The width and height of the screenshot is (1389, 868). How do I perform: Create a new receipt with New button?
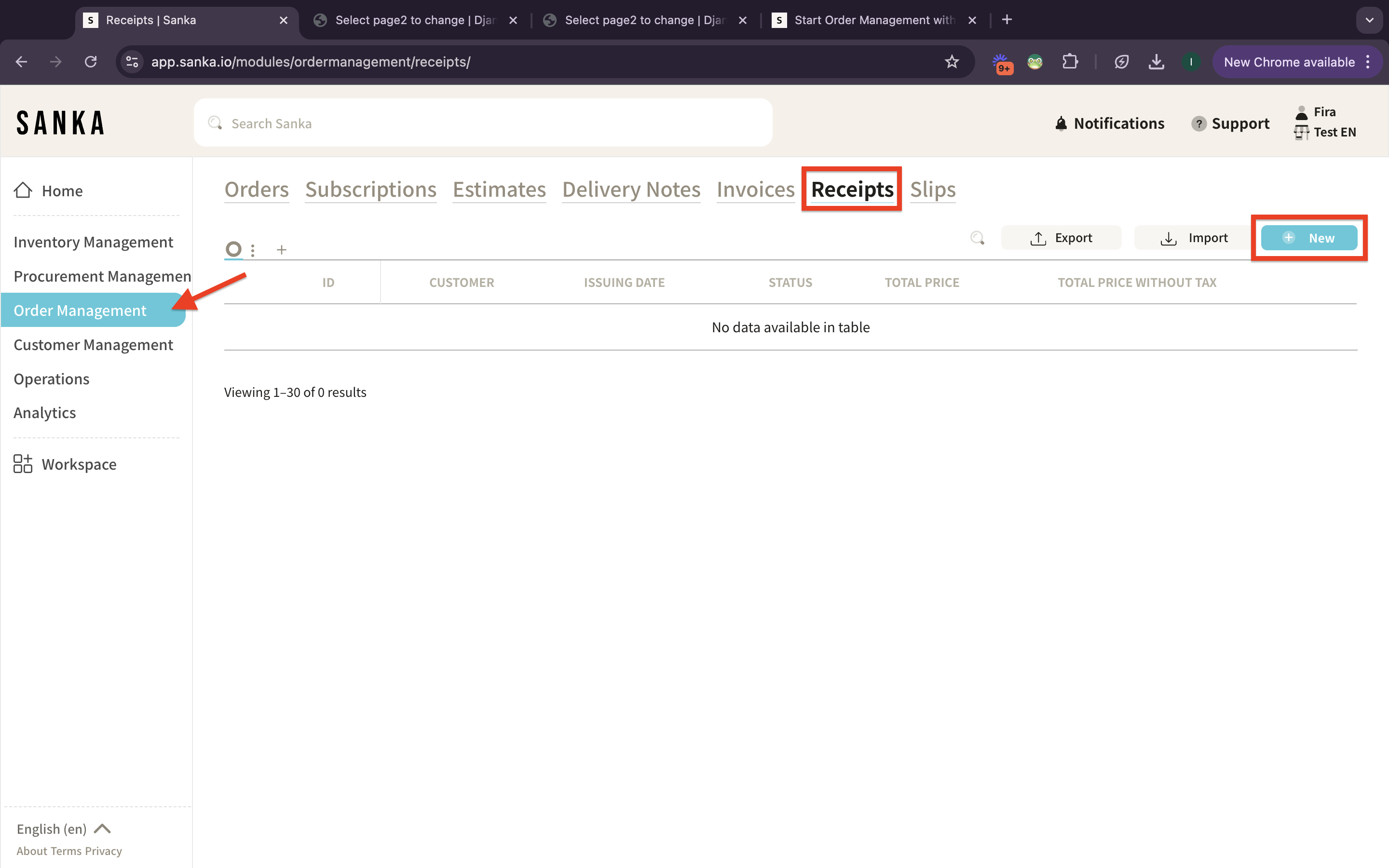coord(1308,238)
